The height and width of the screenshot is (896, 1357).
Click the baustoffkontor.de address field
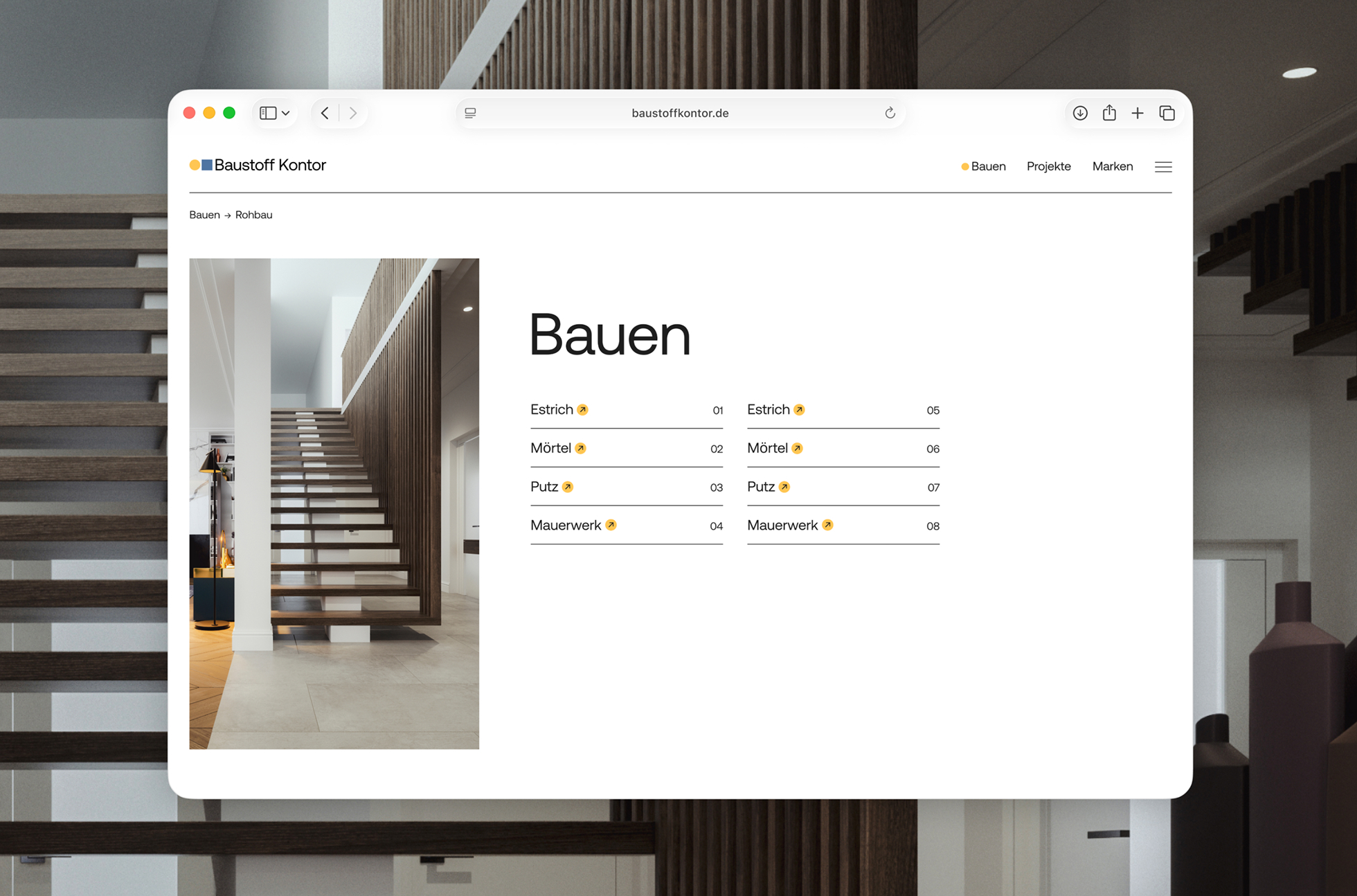[x=680, y=113]
